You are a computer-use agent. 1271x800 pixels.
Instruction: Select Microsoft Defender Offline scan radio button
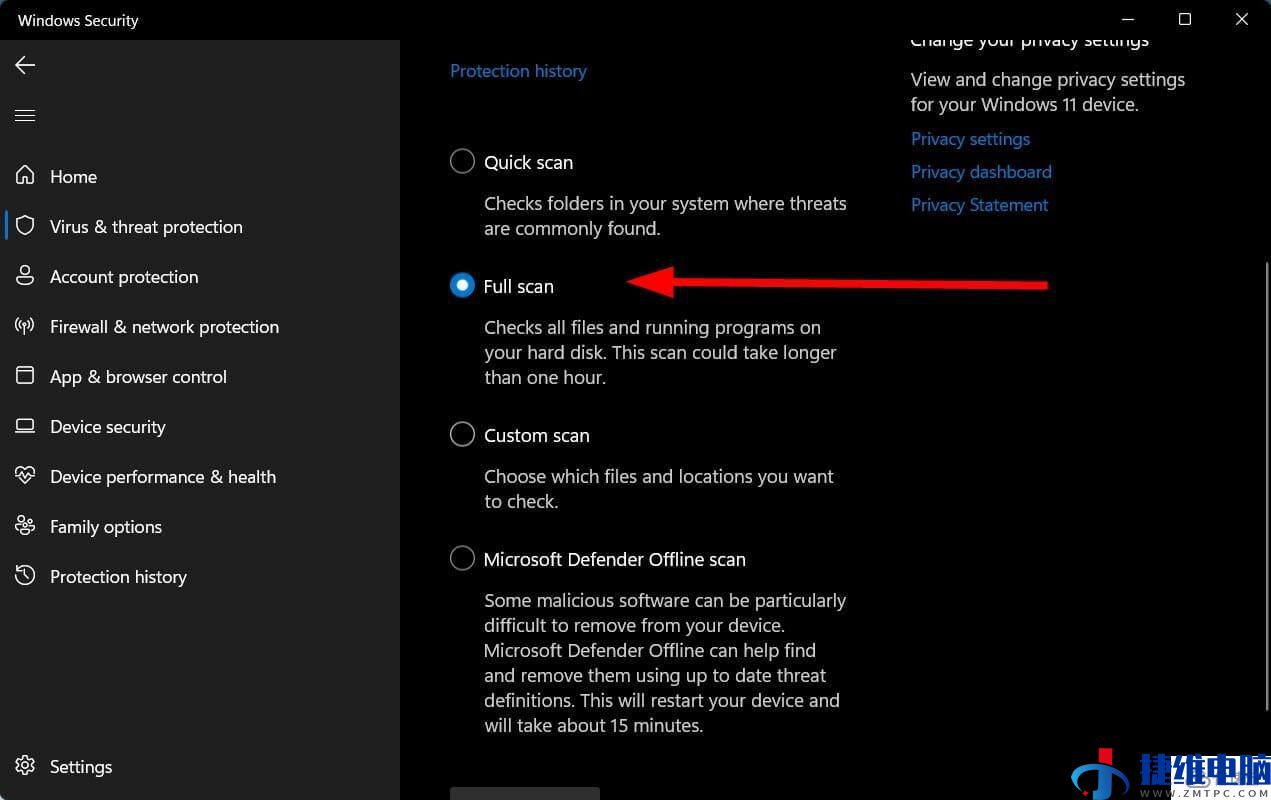462,558
